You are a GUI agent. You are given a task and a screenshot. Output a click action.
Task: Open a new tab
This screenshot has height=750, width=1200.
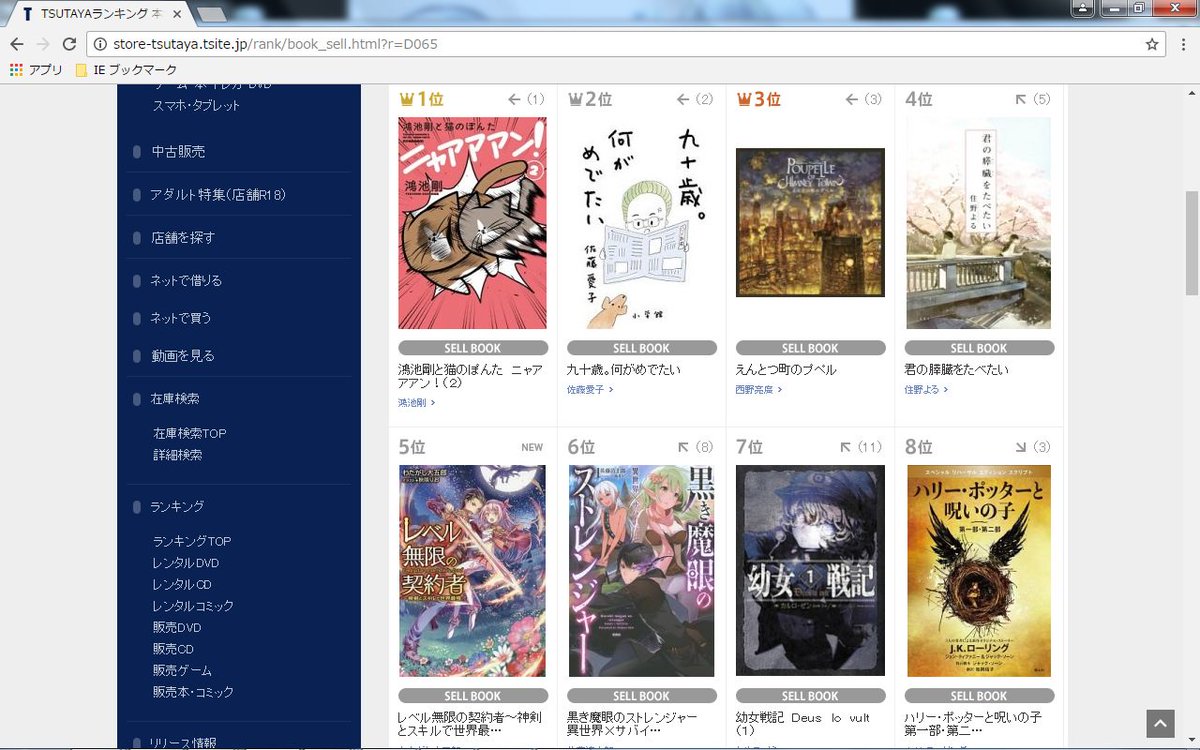[212, 14]
